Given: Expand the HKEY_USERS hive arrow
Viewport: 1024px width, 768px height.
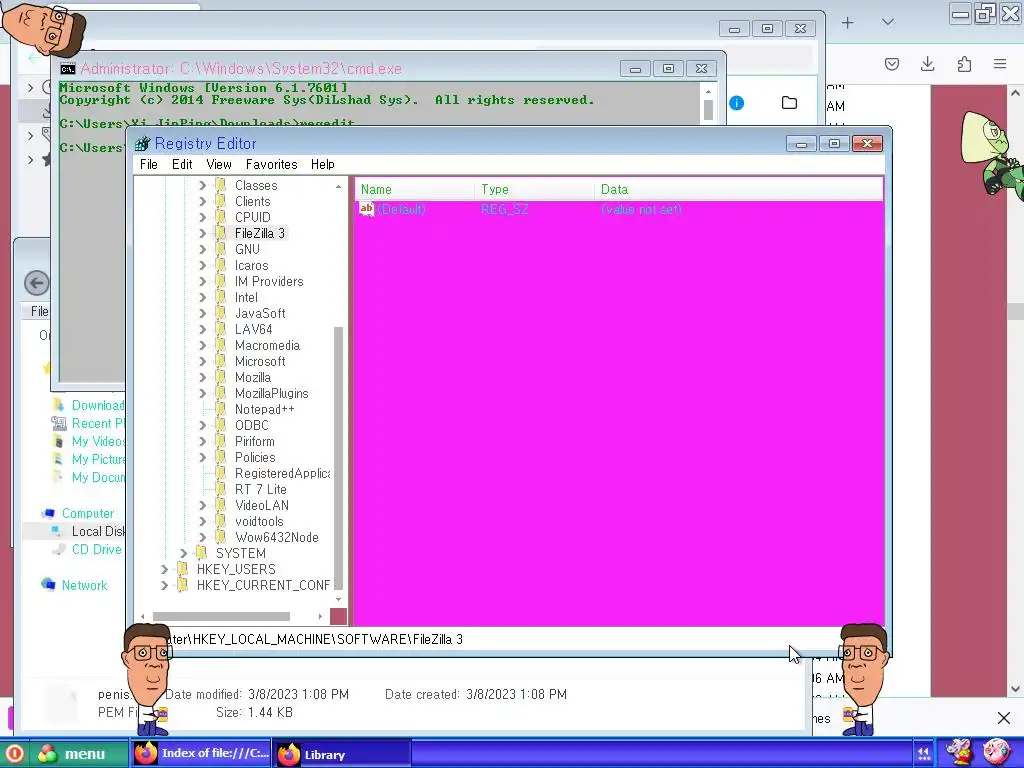Looking at the screenshot, I should [165, 569].
